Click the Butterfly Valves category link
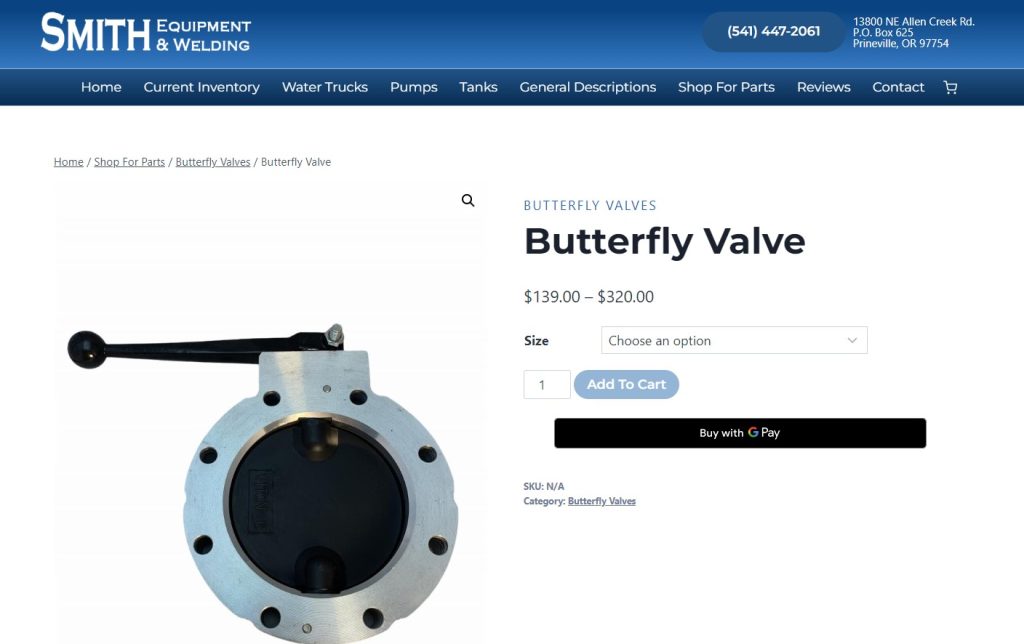1024x644 pixels. point(601,501)
